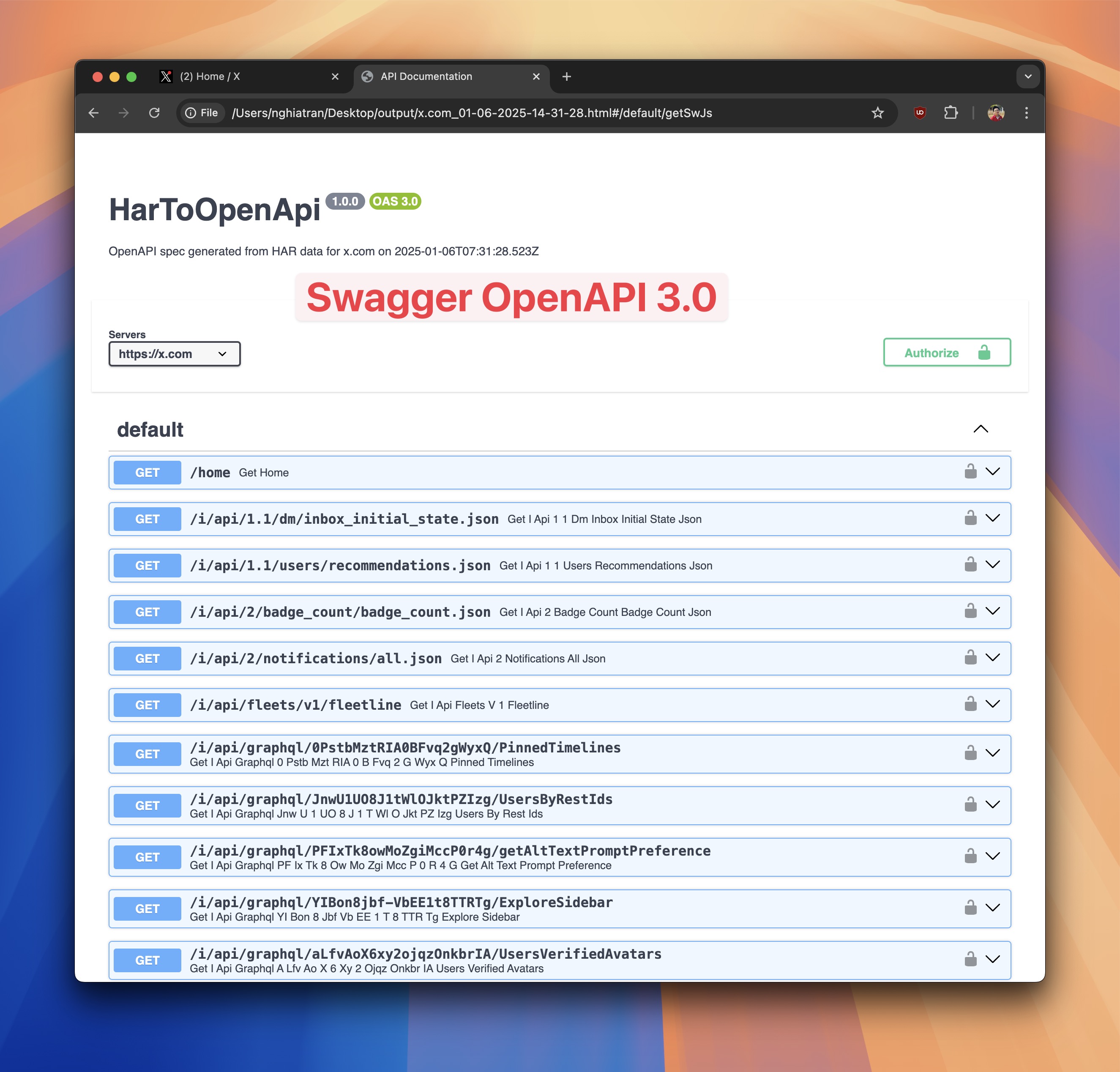Expand the UsersByRestIds operation chevron
This screenshot has height=1072, width=1120.
click(993, 804)
